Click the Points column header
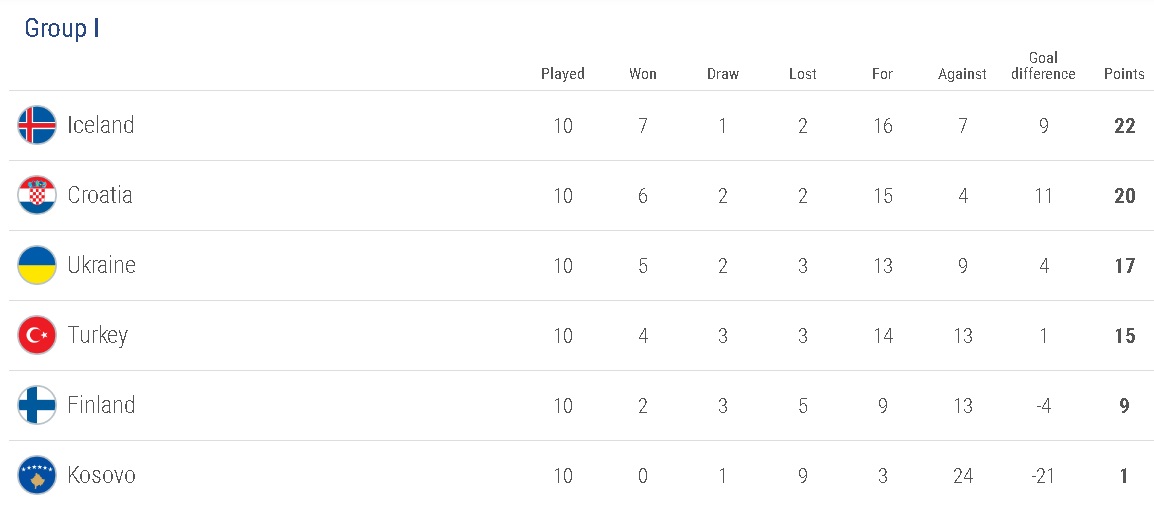1154x507 pixels. 1124,74
